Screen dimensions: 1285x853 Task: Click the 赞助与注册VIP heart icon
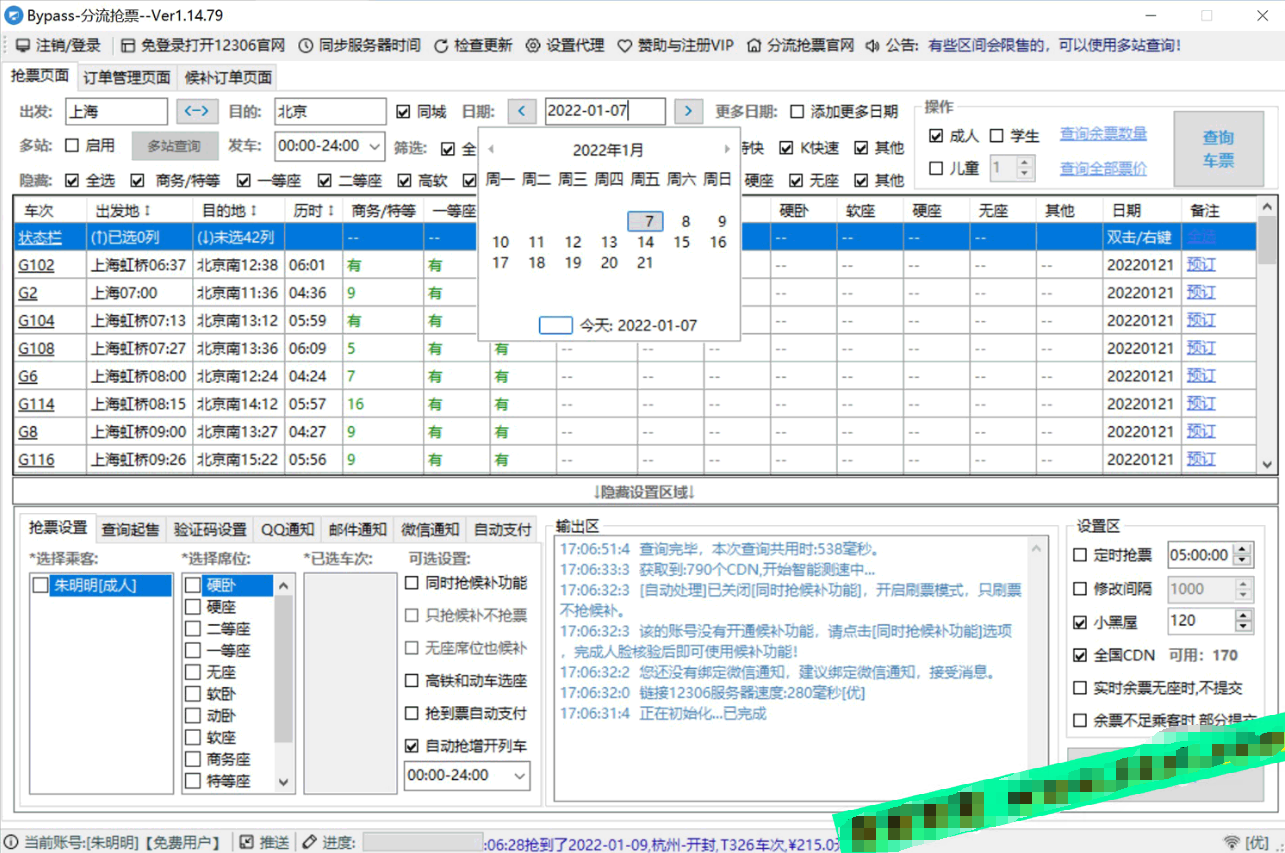click(625, 45)
